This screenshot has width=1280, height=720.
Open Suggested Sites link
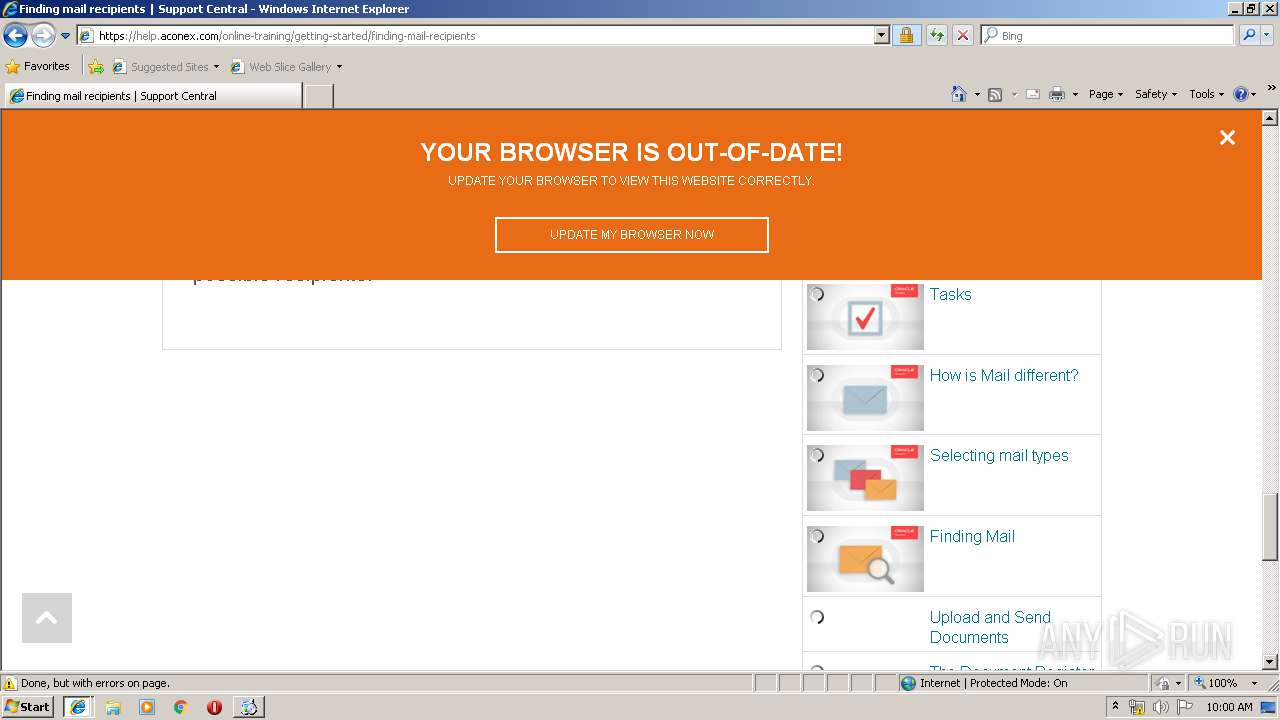click(165, 67)
